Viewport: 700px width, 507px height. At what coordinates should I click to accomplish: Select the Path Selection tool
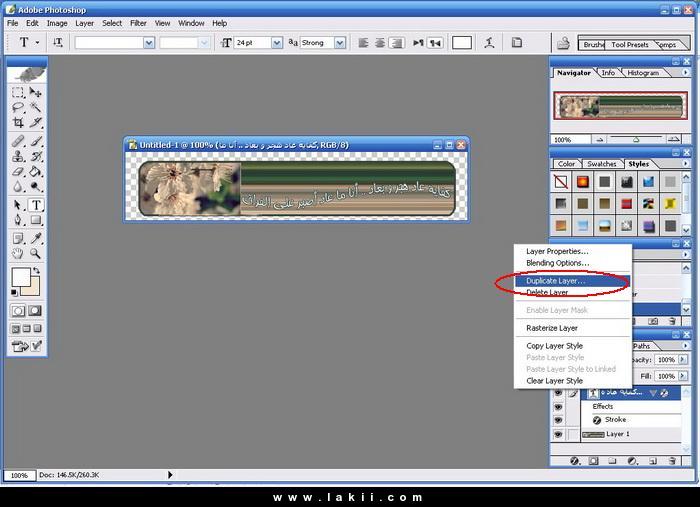[x=18, y=205]
